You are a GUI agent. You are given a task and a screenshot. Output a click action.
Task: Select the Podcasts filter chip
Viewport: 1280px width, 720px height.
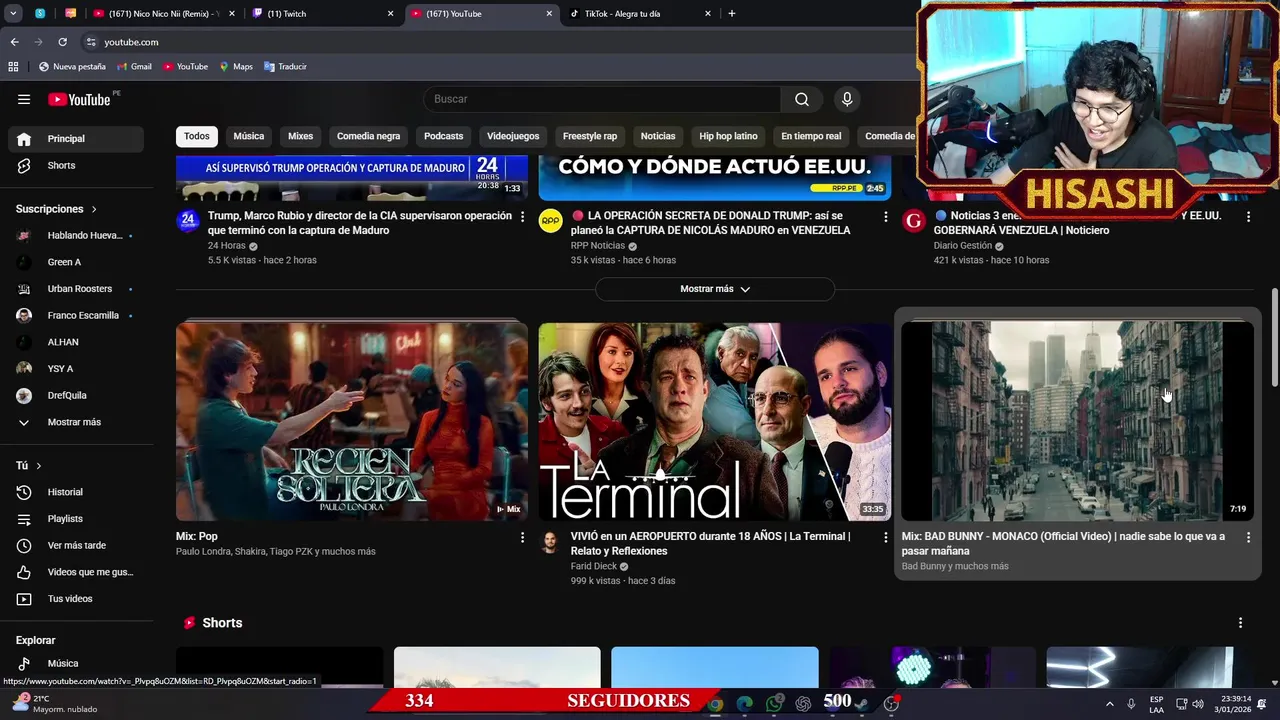click(x=444, y=136)
